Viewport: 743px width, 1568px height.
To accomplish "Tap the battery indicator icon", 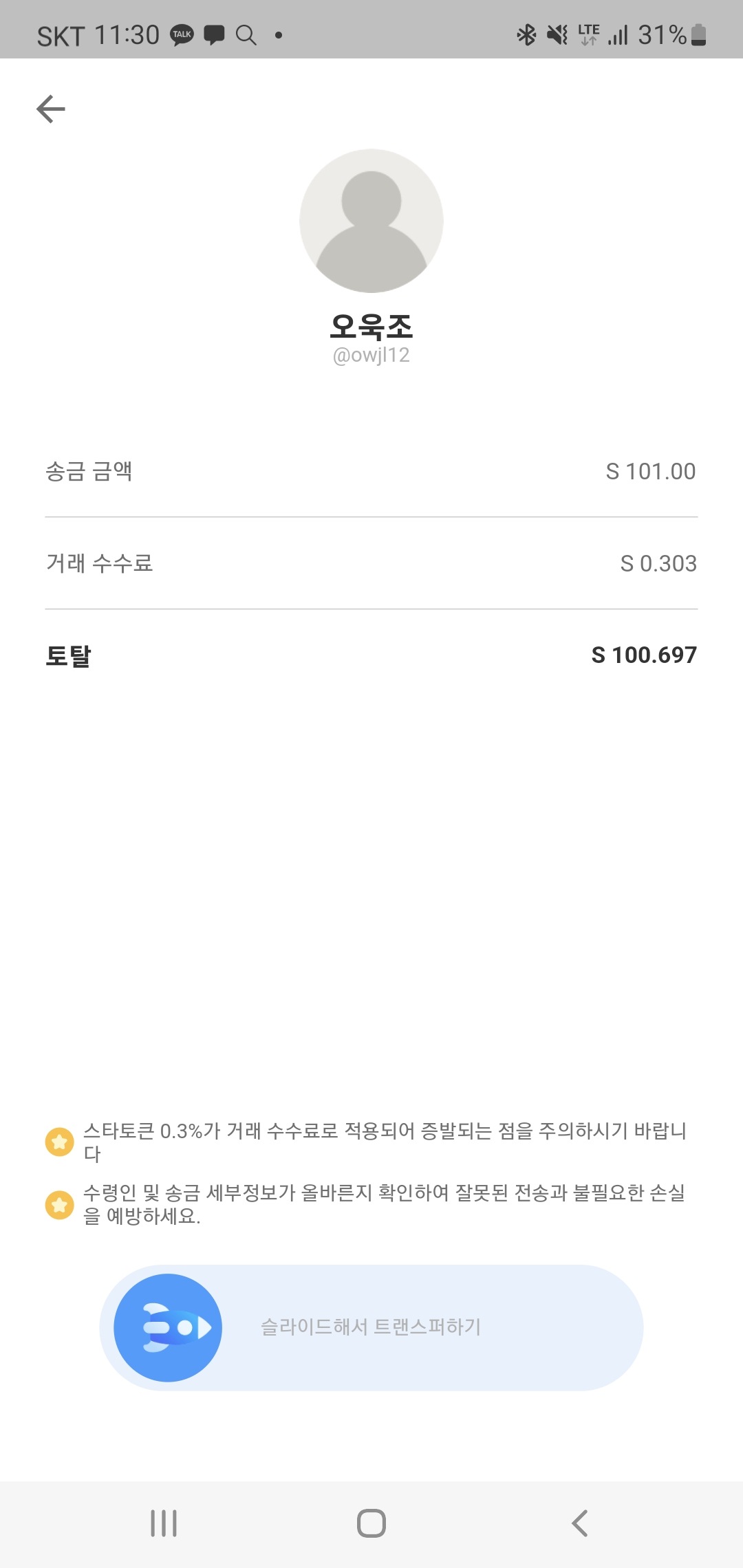I will pyautogui.click(x=698, y=34).
